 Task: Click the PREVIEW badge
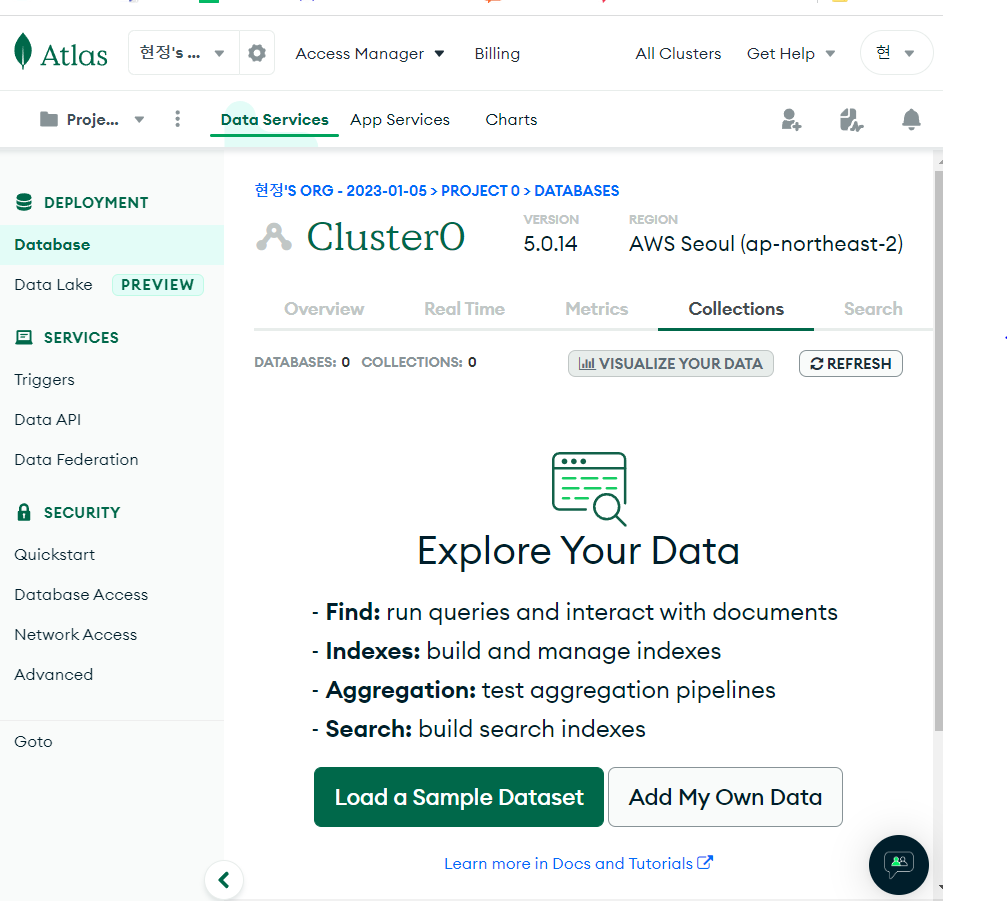click(157, 284)
